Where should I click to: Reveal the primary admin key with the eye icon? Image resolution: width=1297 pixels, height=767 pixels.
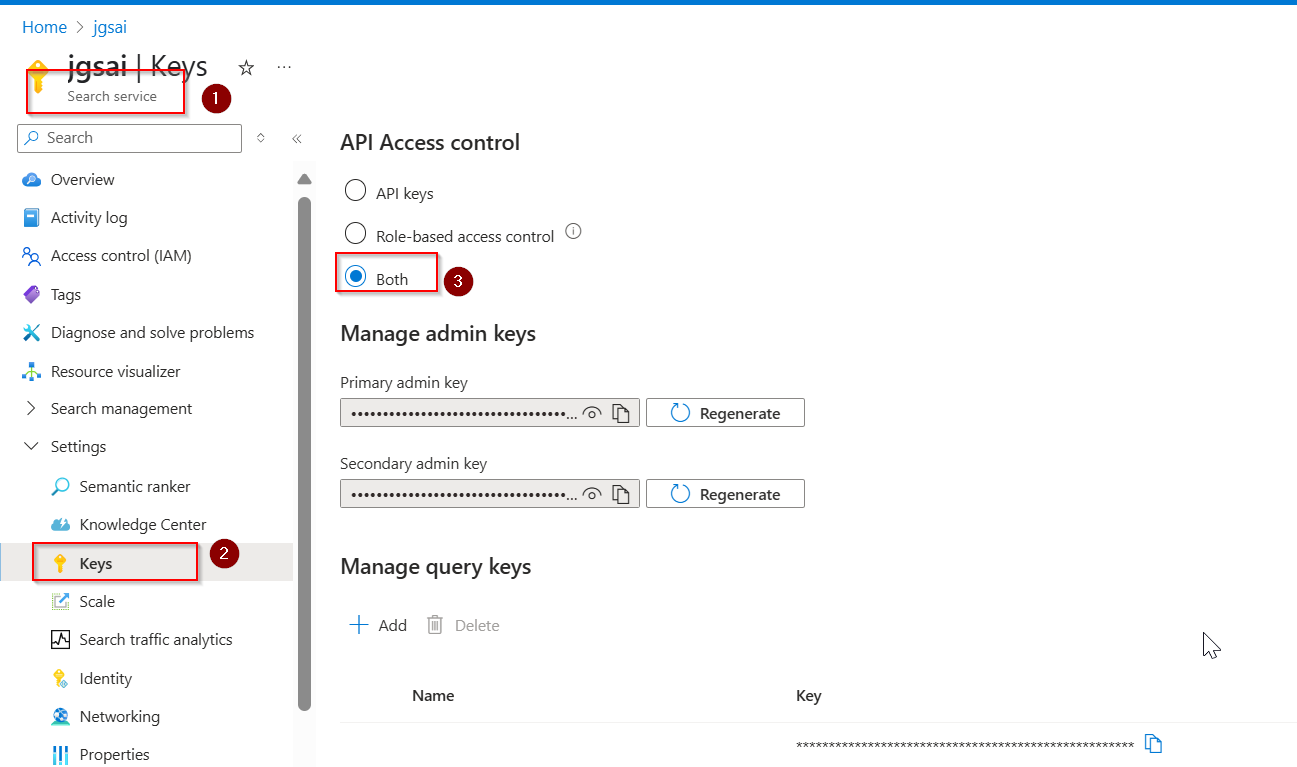592,413
